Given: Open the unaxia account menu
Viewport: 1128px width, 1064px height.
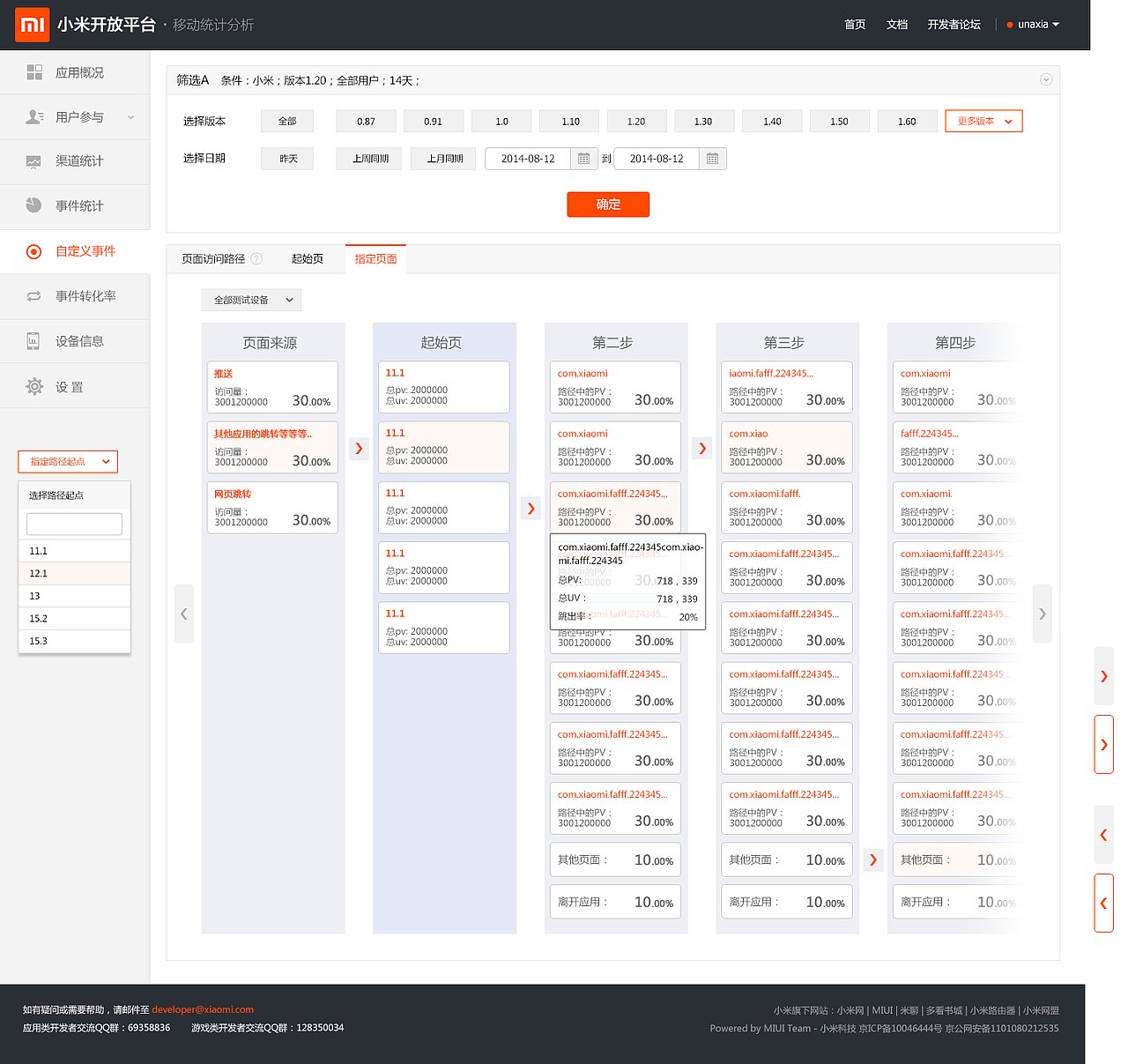Looking at the screenshot, I should click(1033, 25).
